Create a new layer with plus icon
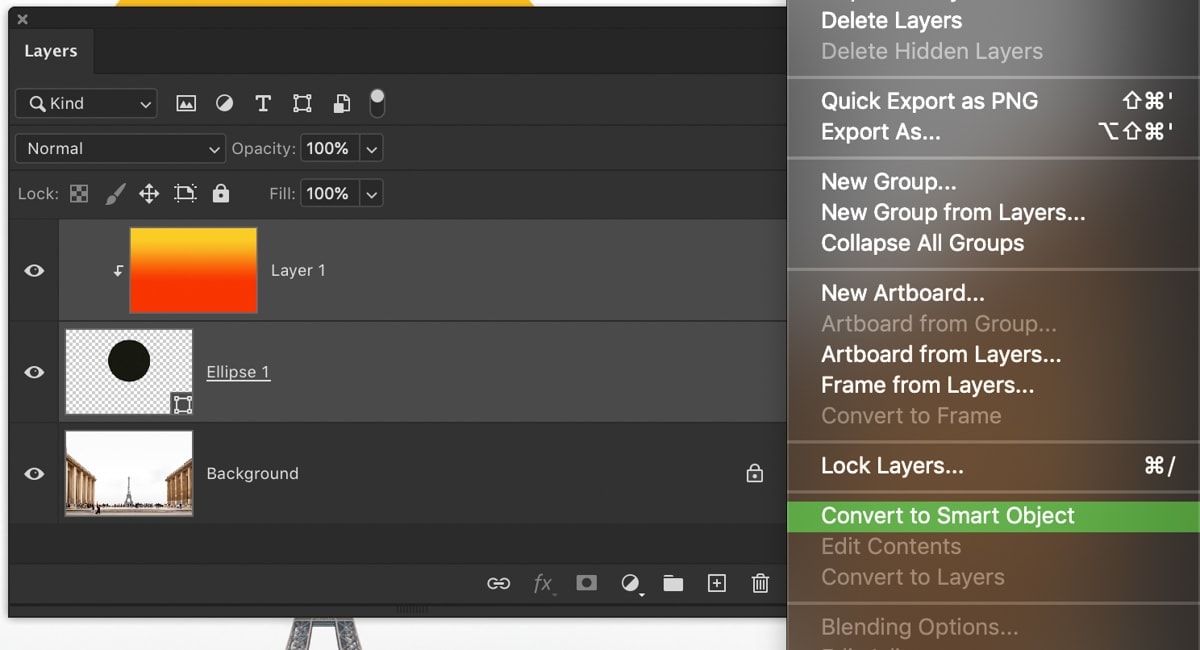Screen dimensions: 1200x650 pos(717,583)
